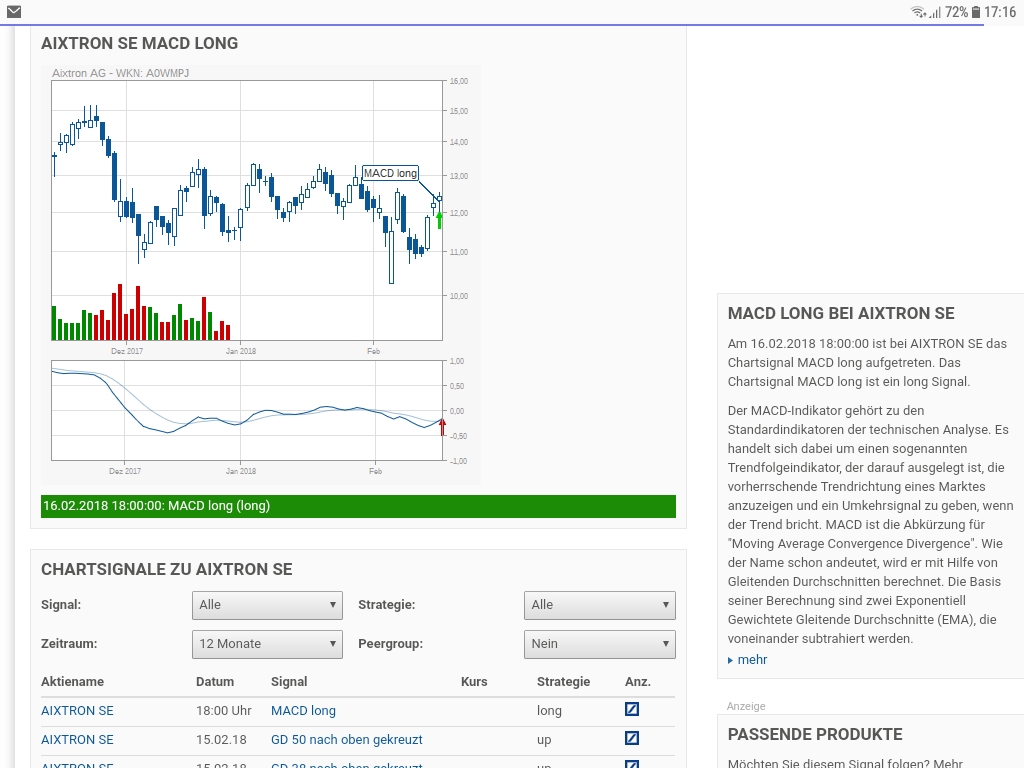Viewport: 1024px width, 768px height.
Task: Click the 'Anz.' column header
Action: [x=638, y=681]
